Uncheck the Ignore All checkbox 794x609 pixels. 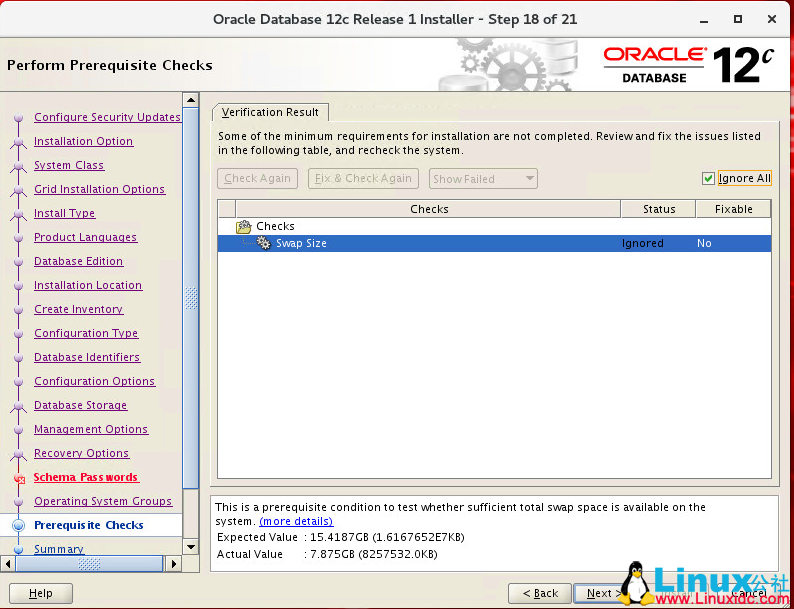(x=708, y=178)
